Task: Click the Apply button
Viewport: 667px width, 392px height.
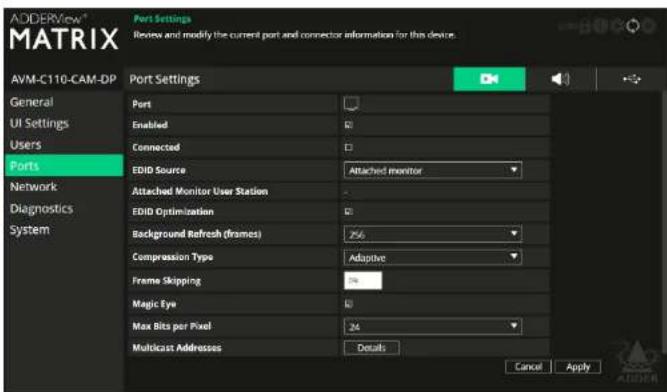Action: pyautogui.click(x=578, y=366)
